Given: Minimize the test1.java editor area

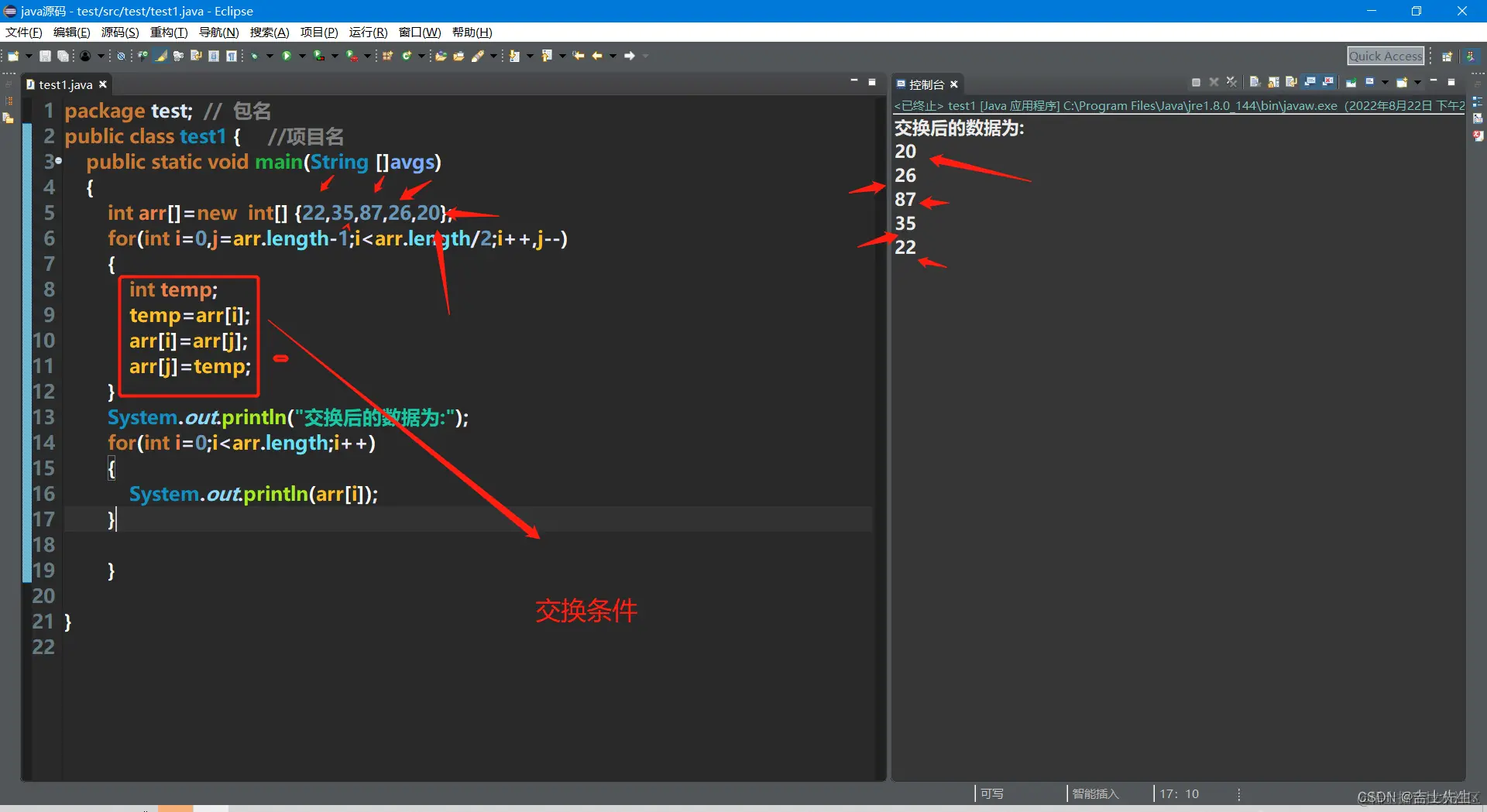Looking at the screenshot, I should pos(854,81).
